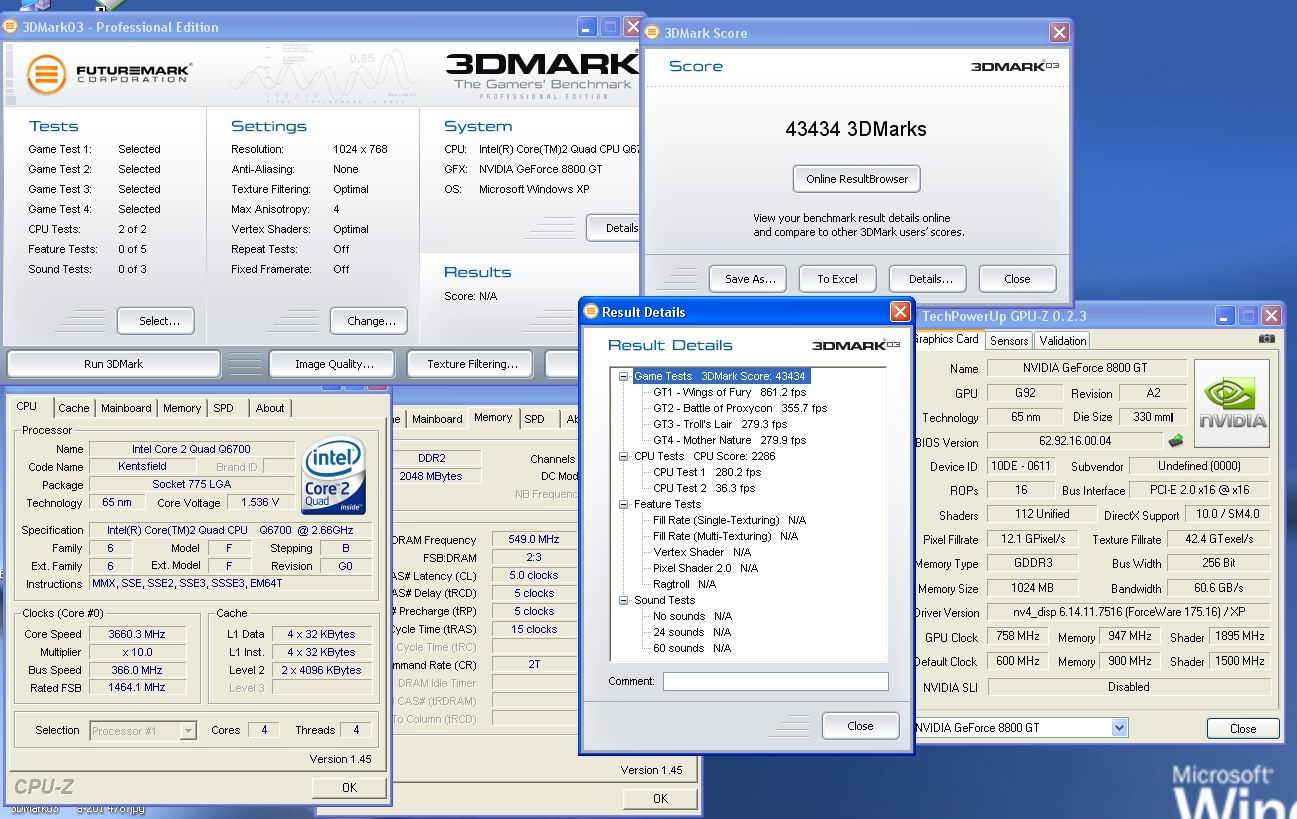The height and width of the screenshot is (819, 1297).
Task: Click the GPU-Z screenshot camera icon
Action: 1267,339
